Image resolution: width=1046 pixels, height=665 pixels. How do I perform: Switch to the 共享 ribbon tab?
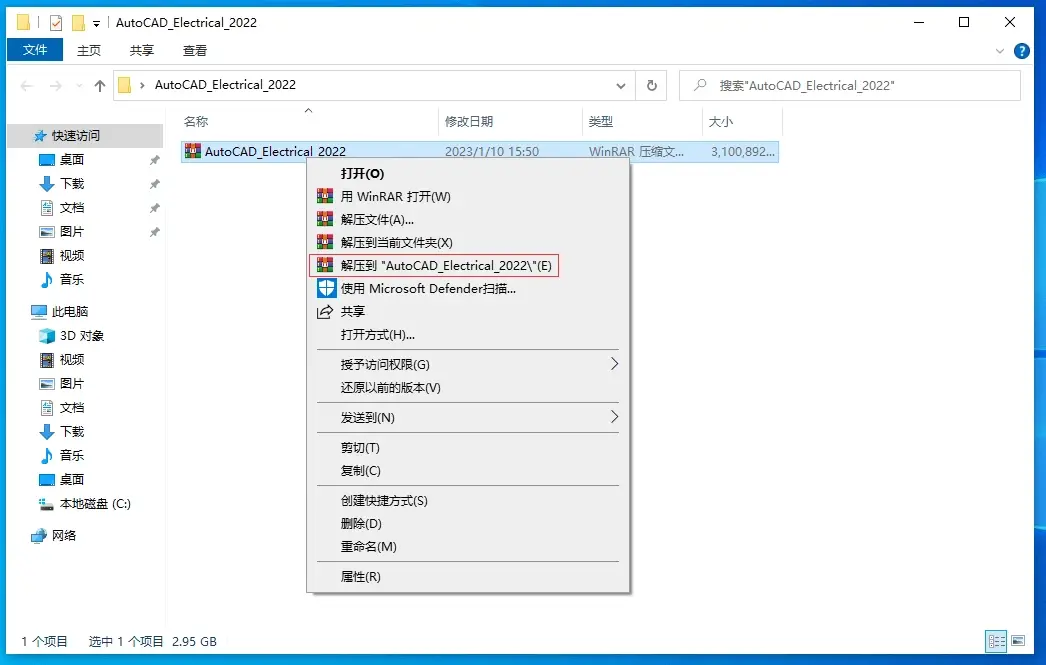[141, 51]
